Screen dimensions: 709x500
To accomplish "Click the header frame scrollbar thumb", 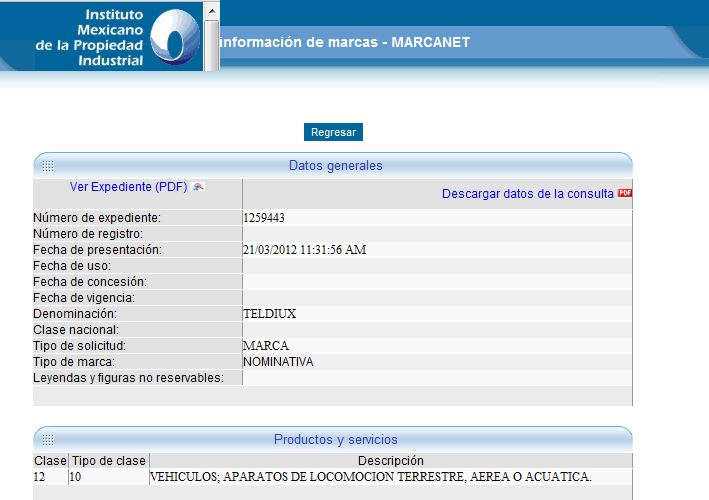I will [x=212, y=45].
